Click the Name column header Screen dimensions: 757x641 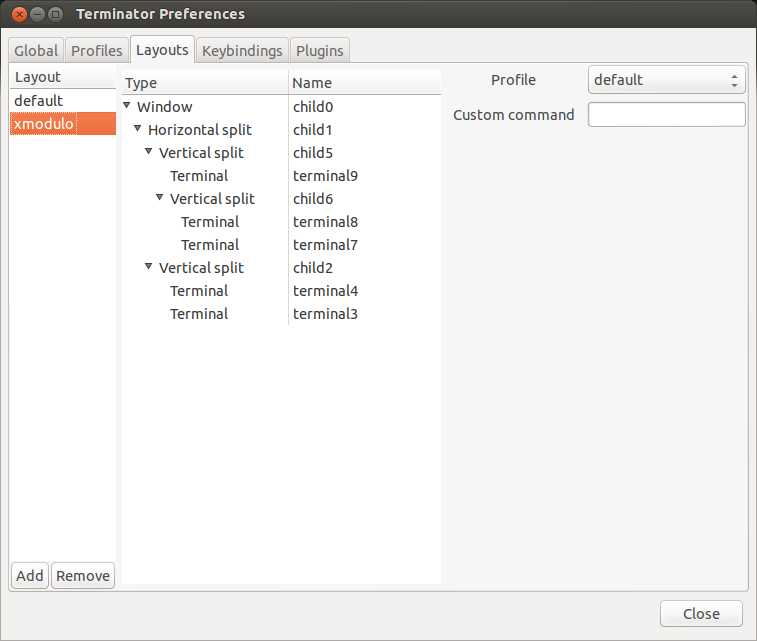[x=365, y=83]
